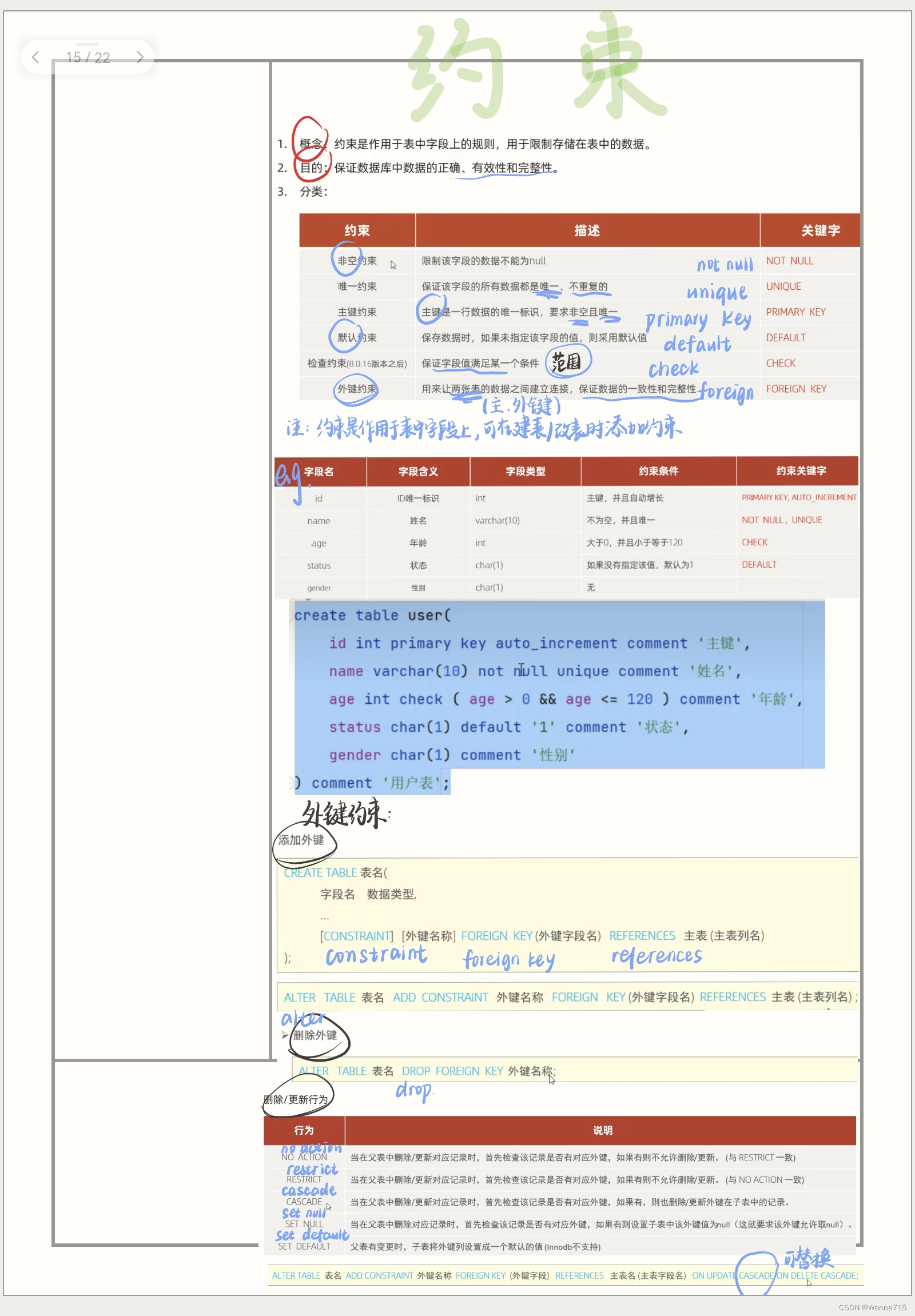Select the CASCADE behavior cell
Viewport: 915px width, 1316px height.
click(304, 1202)
